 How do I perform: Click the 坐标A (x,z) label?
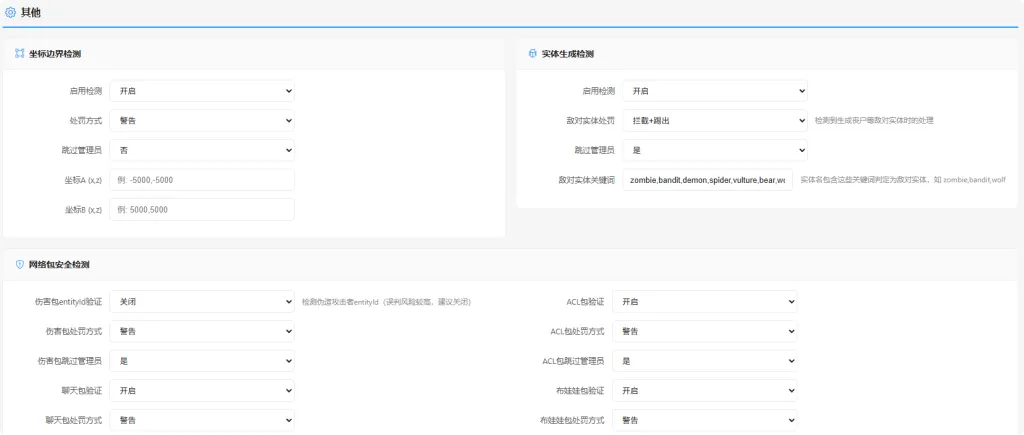(83, 180)
